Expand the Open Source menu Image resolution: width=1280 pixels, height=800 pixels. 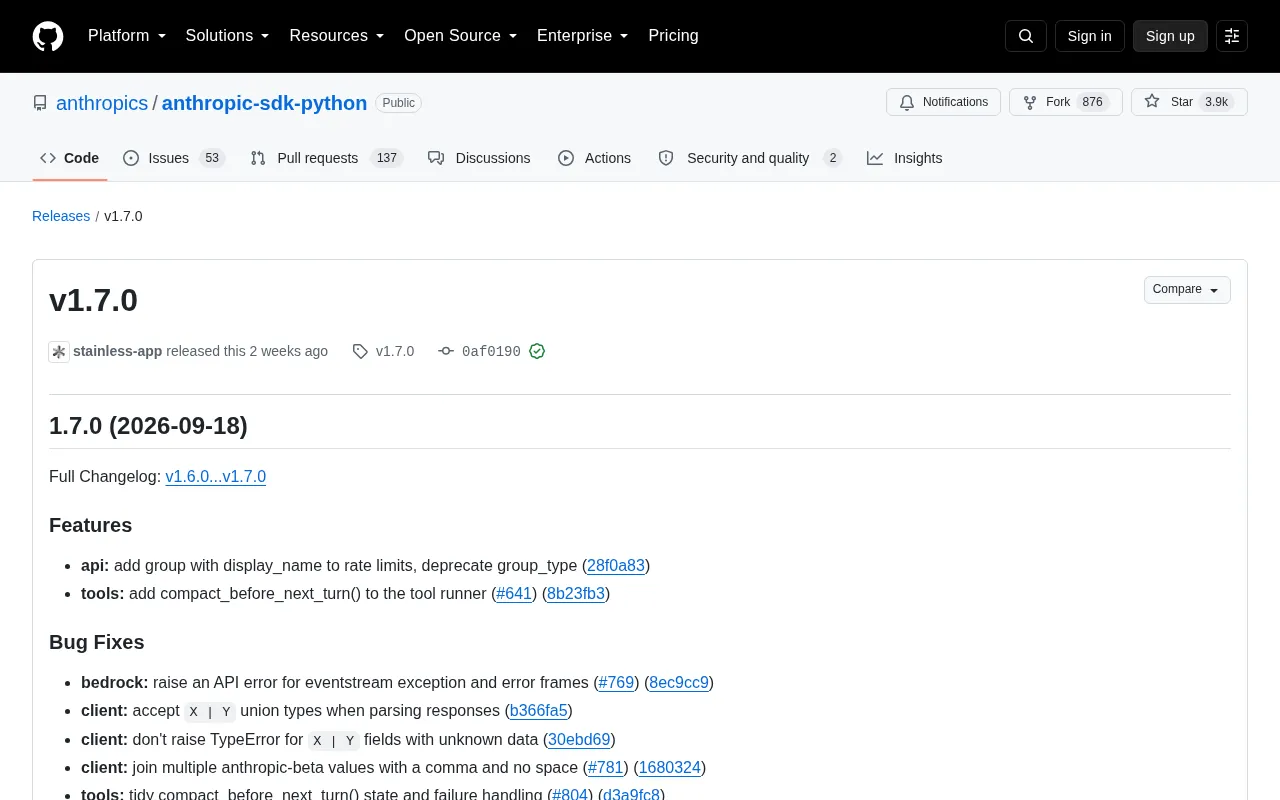tap(461, 36)
